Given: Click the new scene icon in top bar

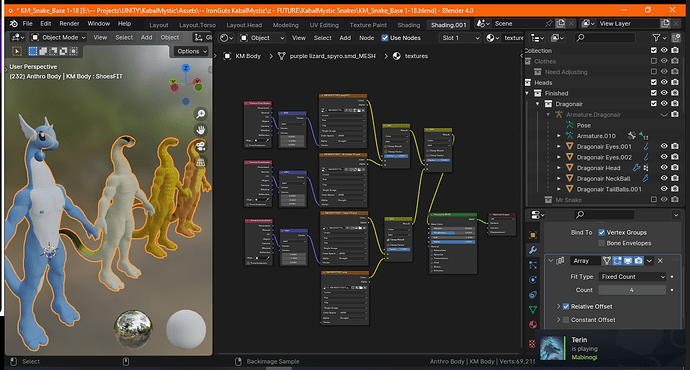Looking at the screenshot, I should click(x=561, y=23).
